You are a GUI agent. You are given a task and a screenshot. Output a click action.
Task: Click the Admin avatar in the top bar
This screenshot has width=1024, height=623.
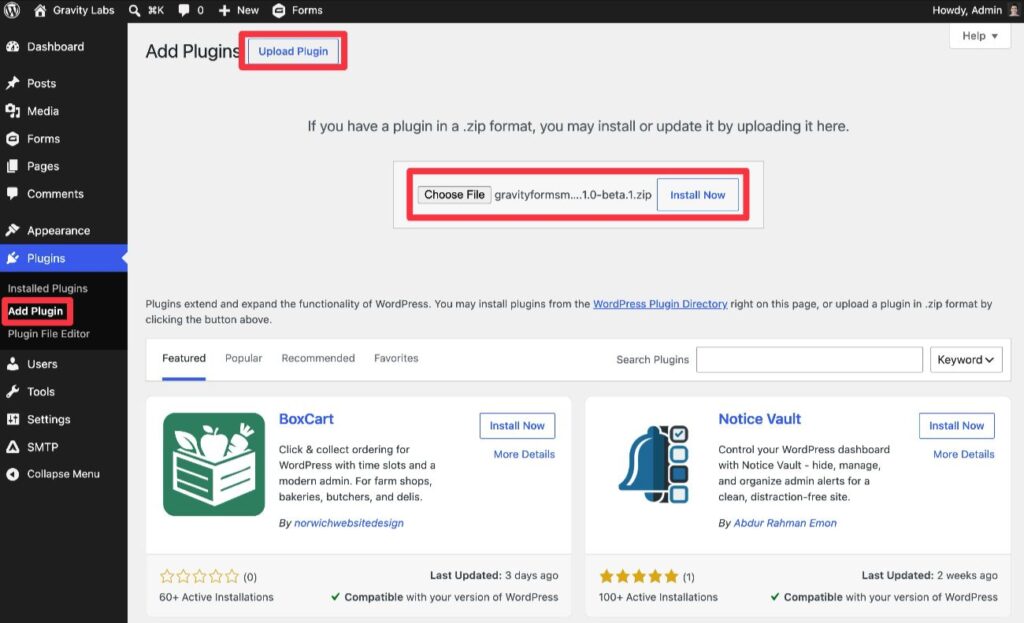coord(1014,10)
